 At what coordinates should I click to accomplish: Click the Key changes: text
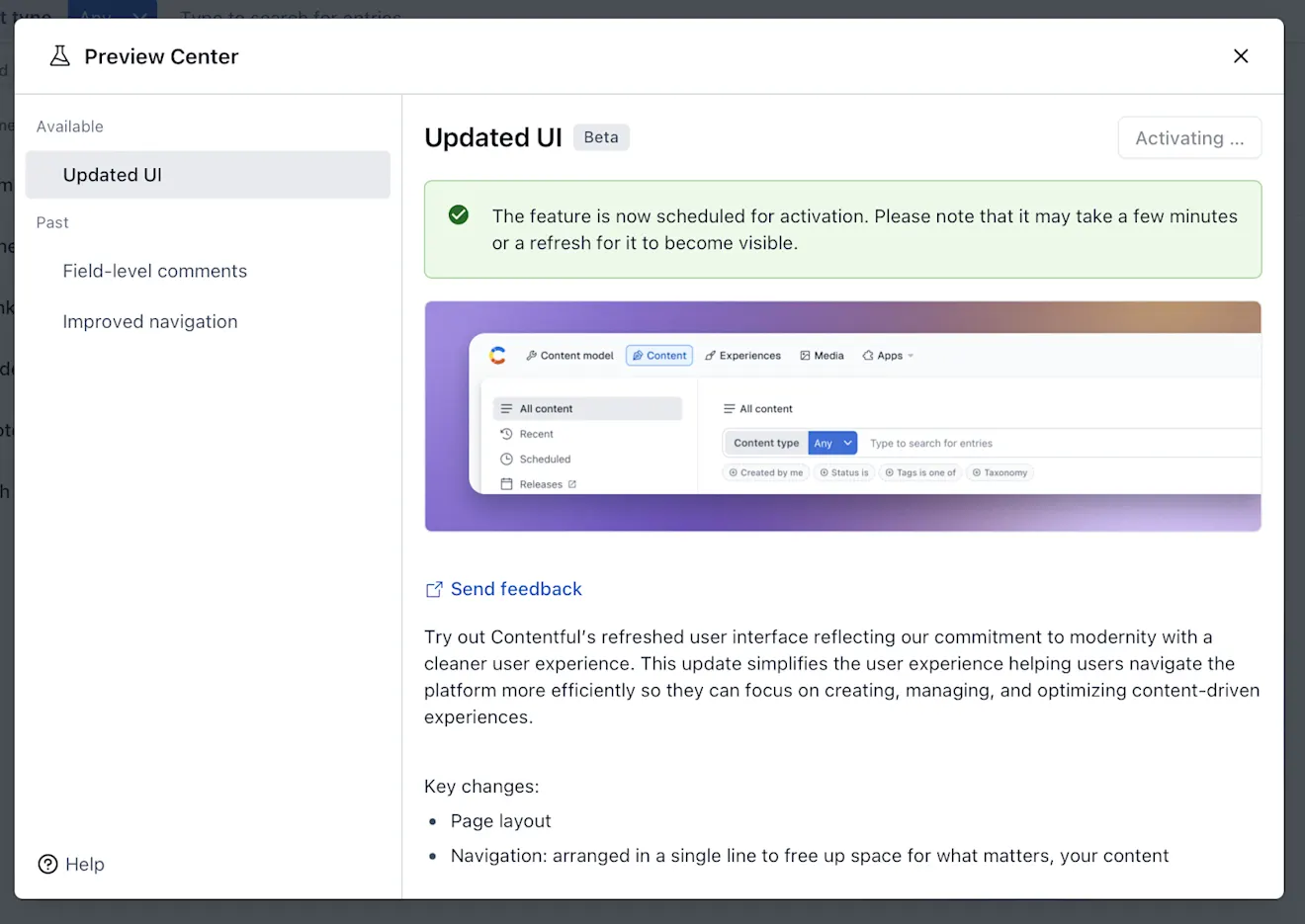[x=481, y=787]
